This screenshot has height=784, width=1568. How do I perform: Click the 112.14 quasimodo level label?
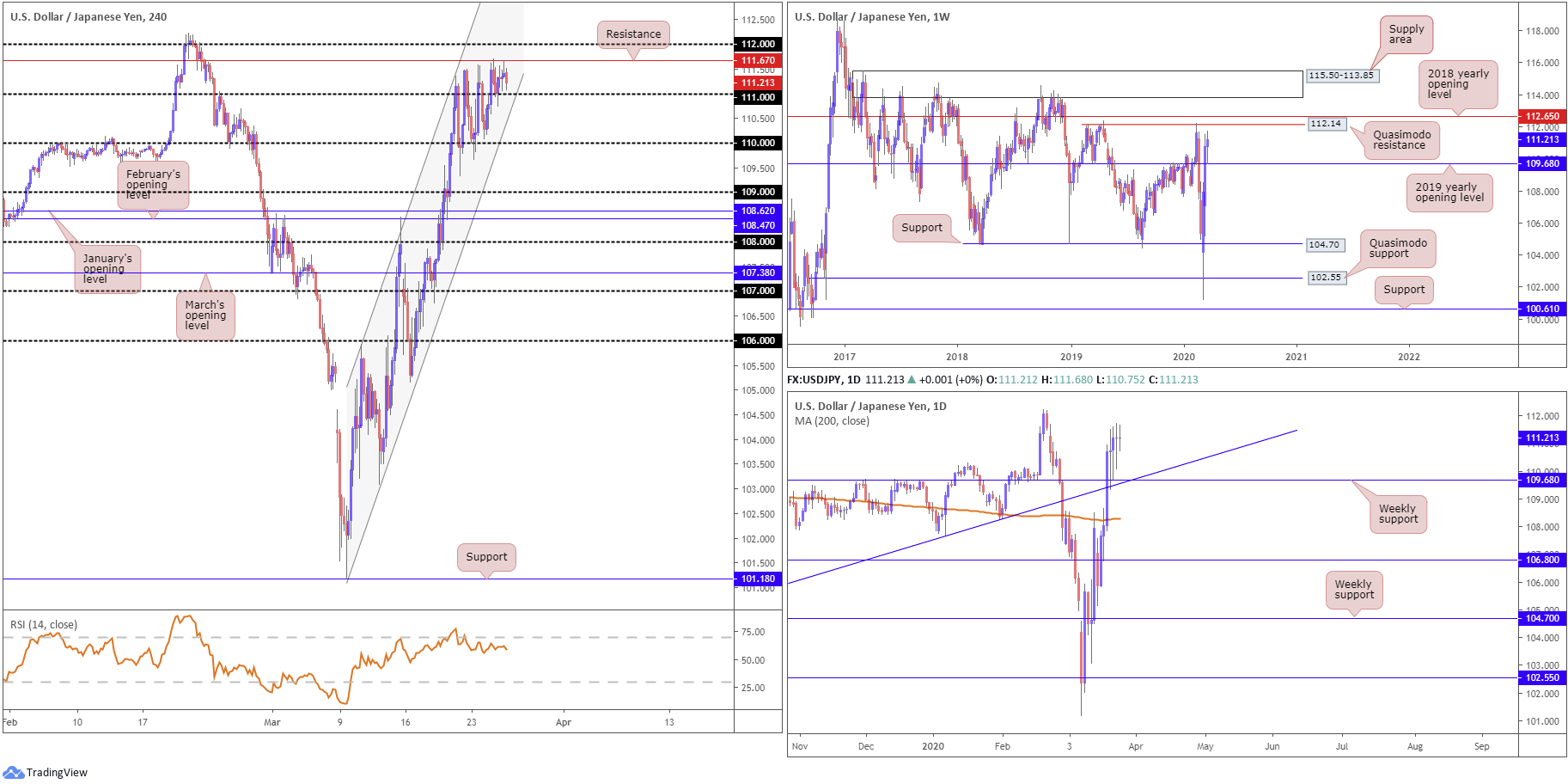pyautogui.click(x=1326, y=124)
